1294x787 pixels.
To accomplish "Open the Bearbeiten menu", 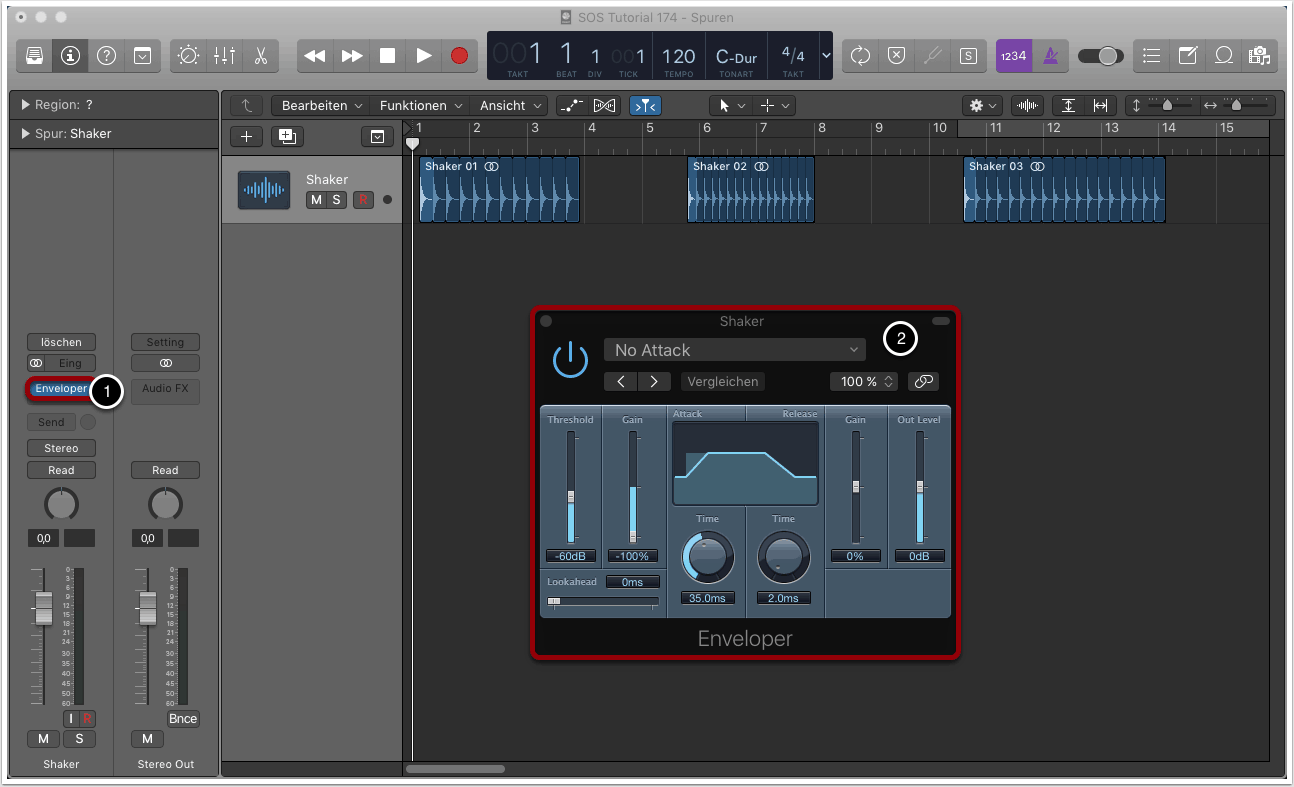I will pos(320,105).
